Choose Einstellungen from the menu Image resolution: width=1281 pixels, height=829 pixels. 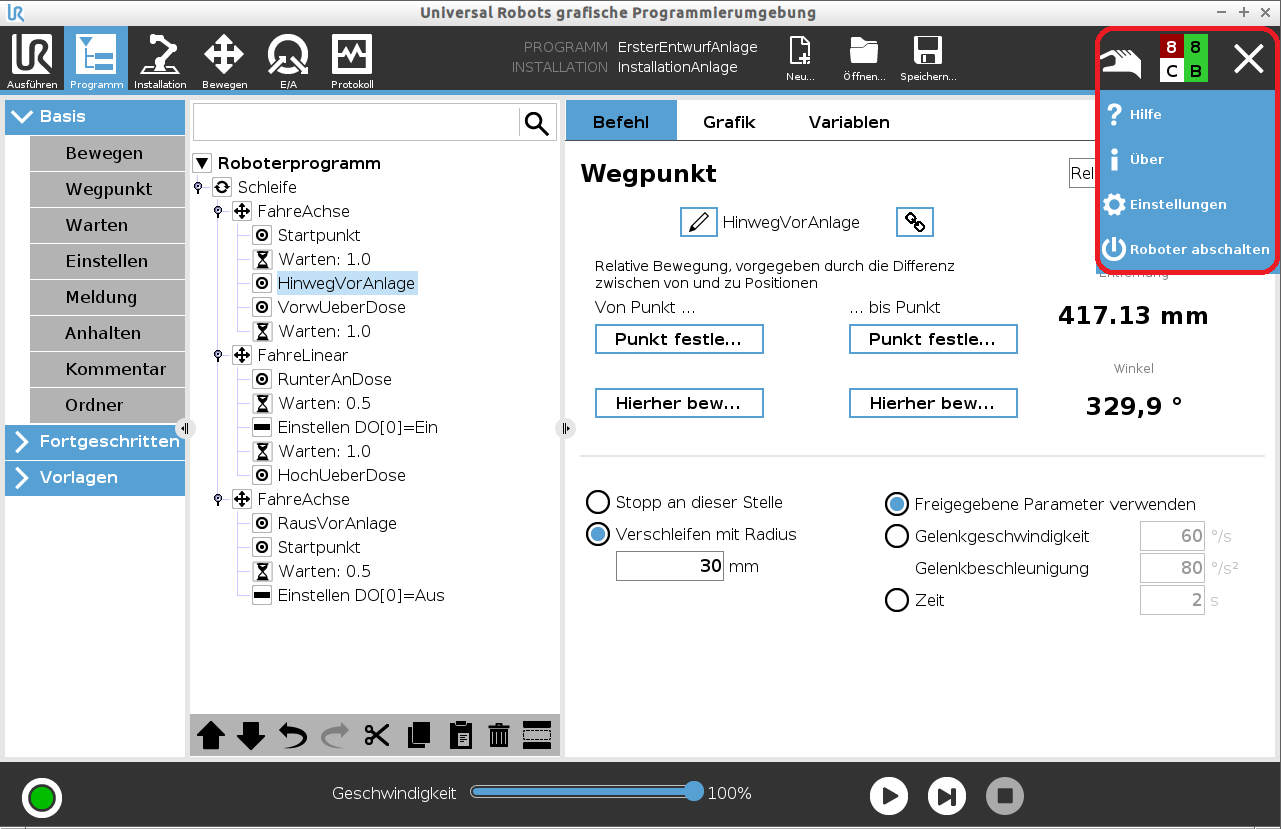(x=1177, y=204)
